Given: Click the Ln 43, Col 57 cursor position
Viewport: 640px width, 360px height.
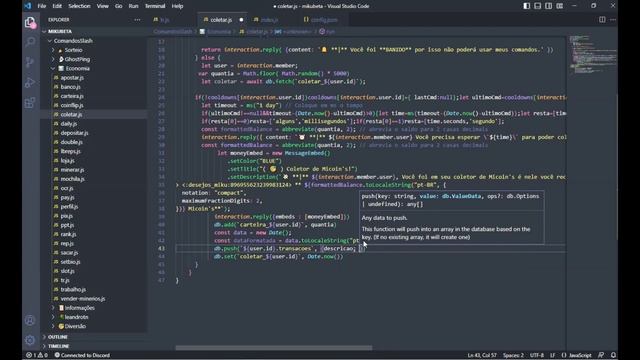Looking at the screenshot, I should pyautogui.click(x=482, y=355).
